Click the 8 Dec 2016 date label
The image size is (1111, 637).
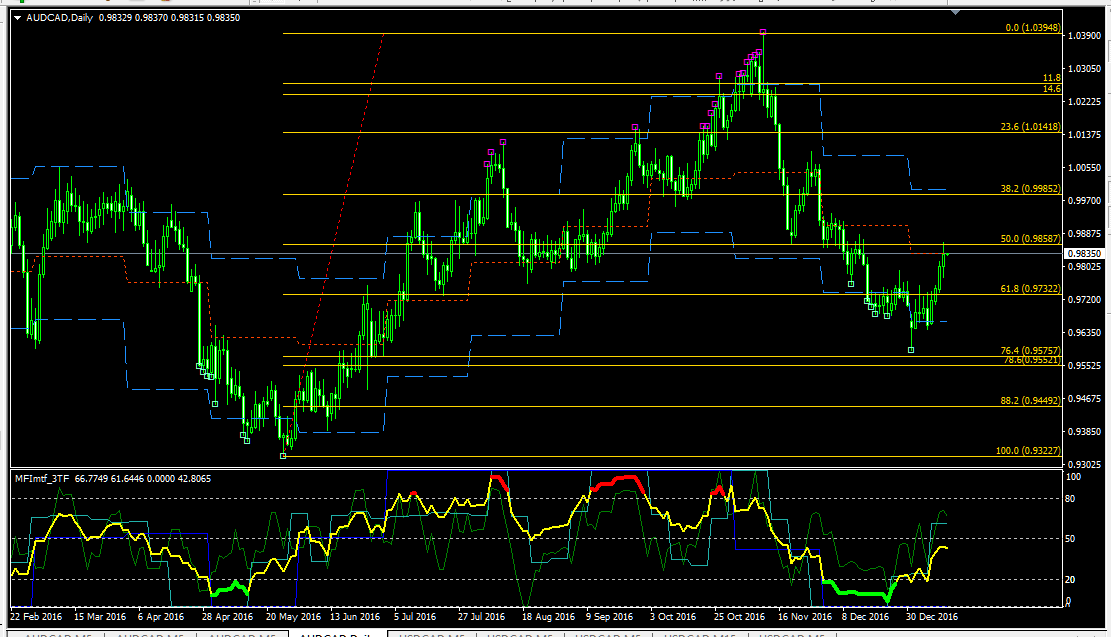[865, 616]
